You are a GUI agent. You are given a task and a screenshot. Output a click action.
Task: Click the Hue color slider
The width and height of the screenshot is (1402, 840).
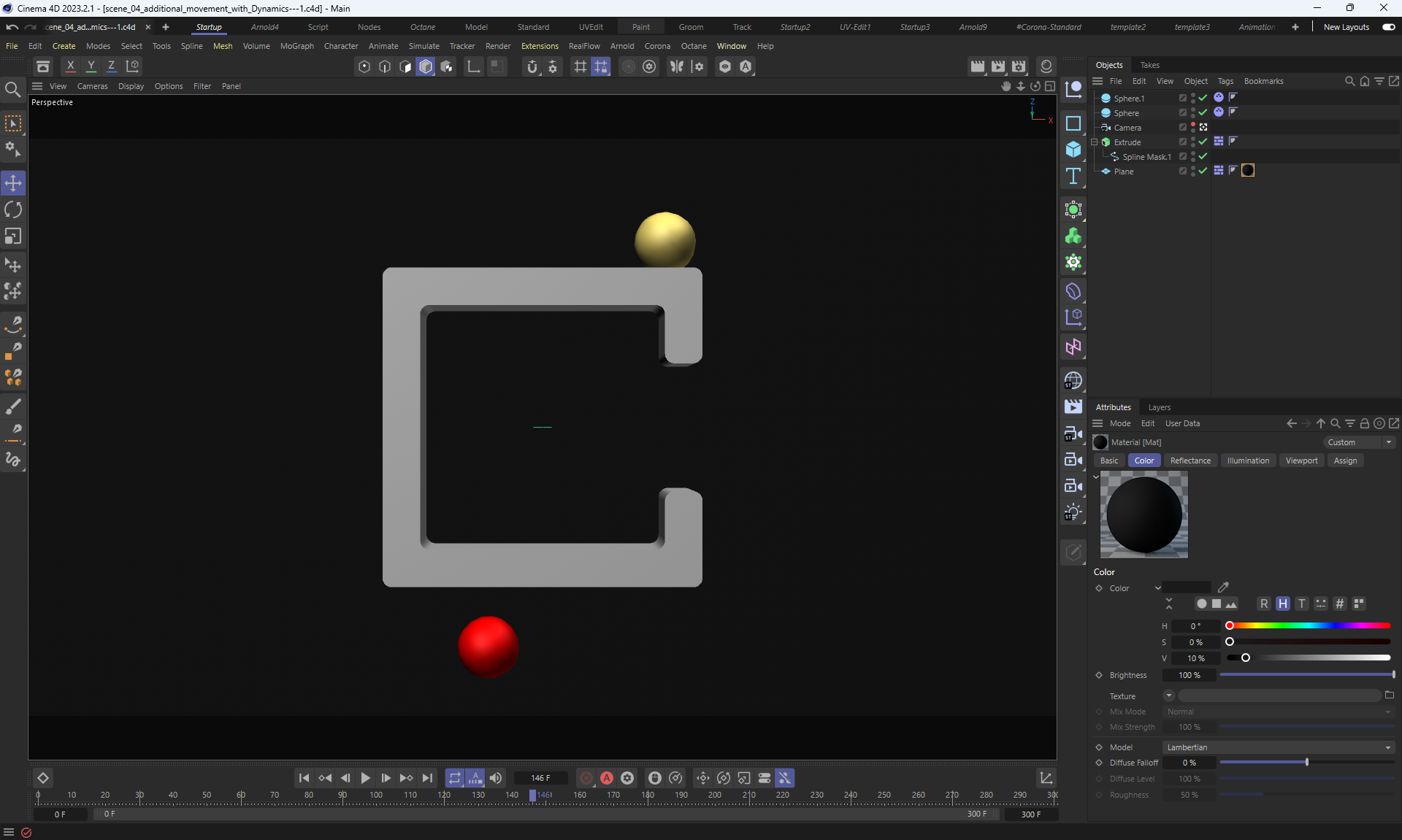[1309, 625]
